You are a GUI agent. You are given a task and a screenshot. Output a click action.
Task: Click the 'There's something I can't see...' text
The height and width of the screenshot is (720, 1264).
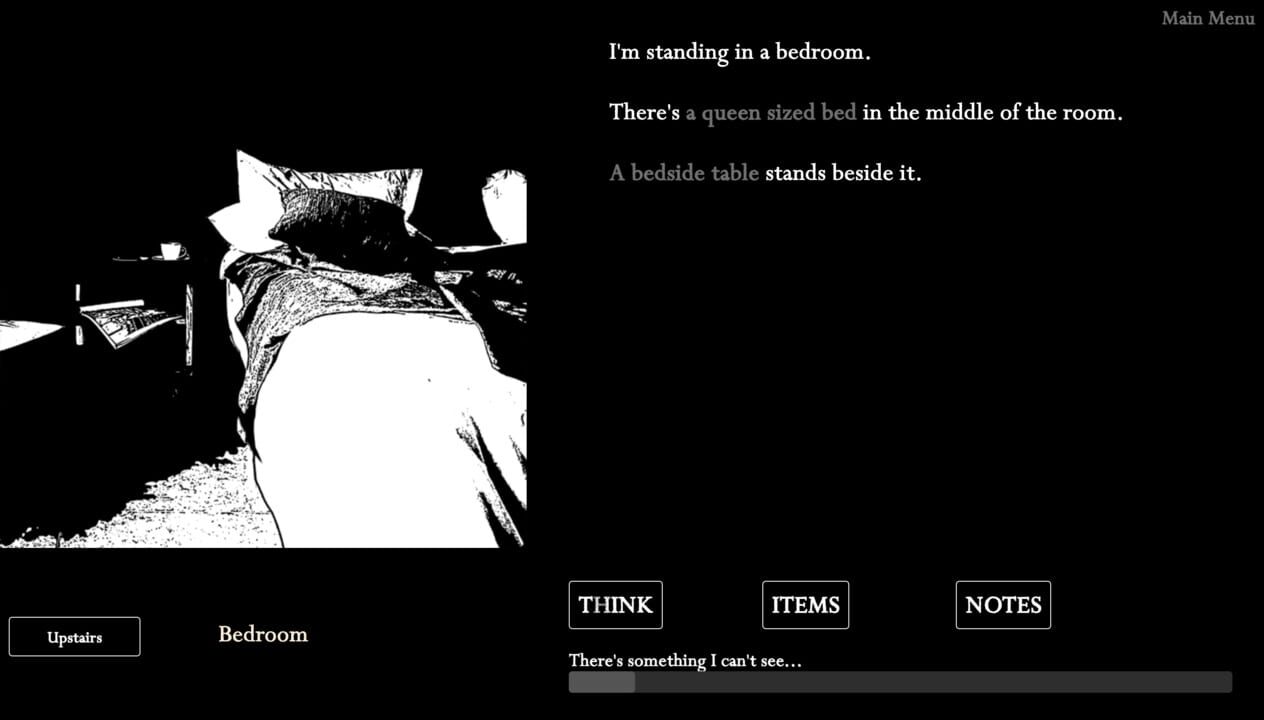coord(685,660)
